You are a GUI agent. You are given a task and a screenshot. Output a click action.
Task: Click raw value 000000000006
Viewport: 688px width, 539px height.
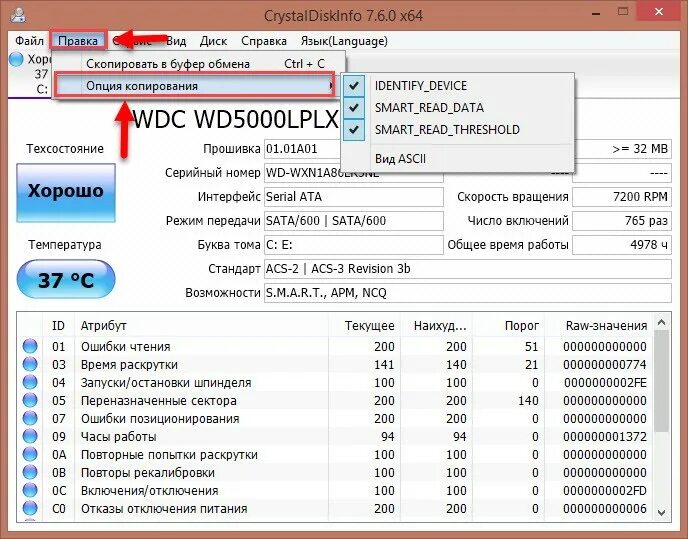point(605,509)
